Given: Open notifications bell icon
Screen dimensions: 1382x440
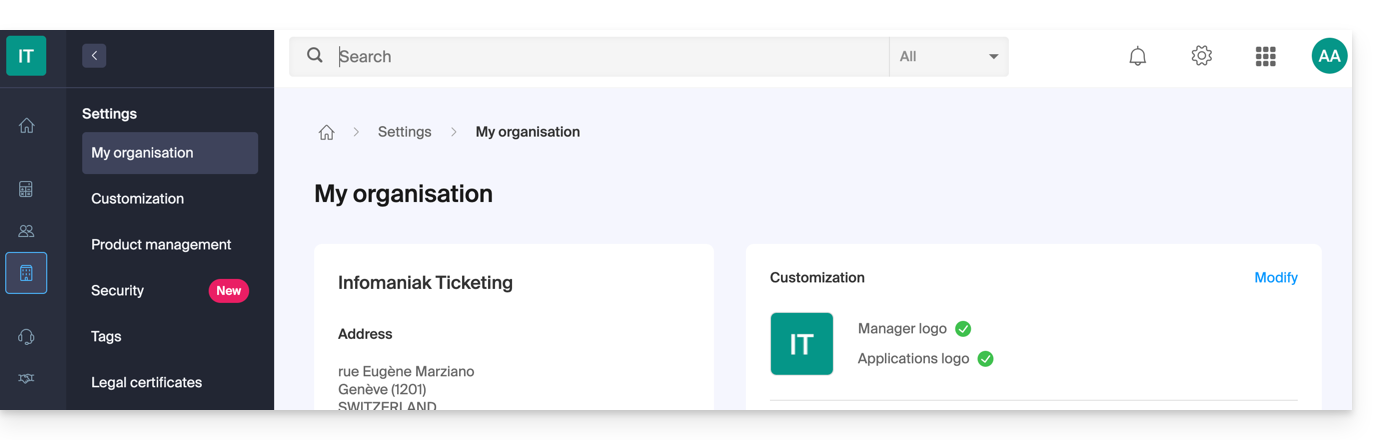Looking at the screenshot, I should tap(1137, 57).
